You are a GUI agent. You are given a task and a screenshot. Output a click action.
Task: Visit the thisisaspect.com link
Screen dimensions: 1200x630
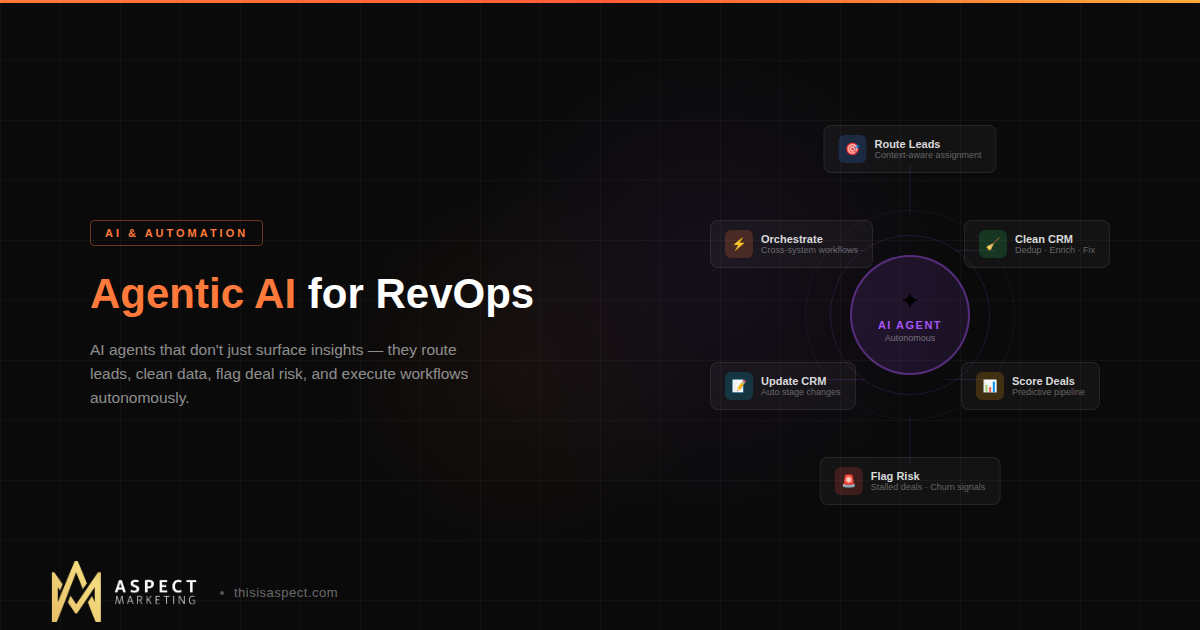[x=284, y=592]
